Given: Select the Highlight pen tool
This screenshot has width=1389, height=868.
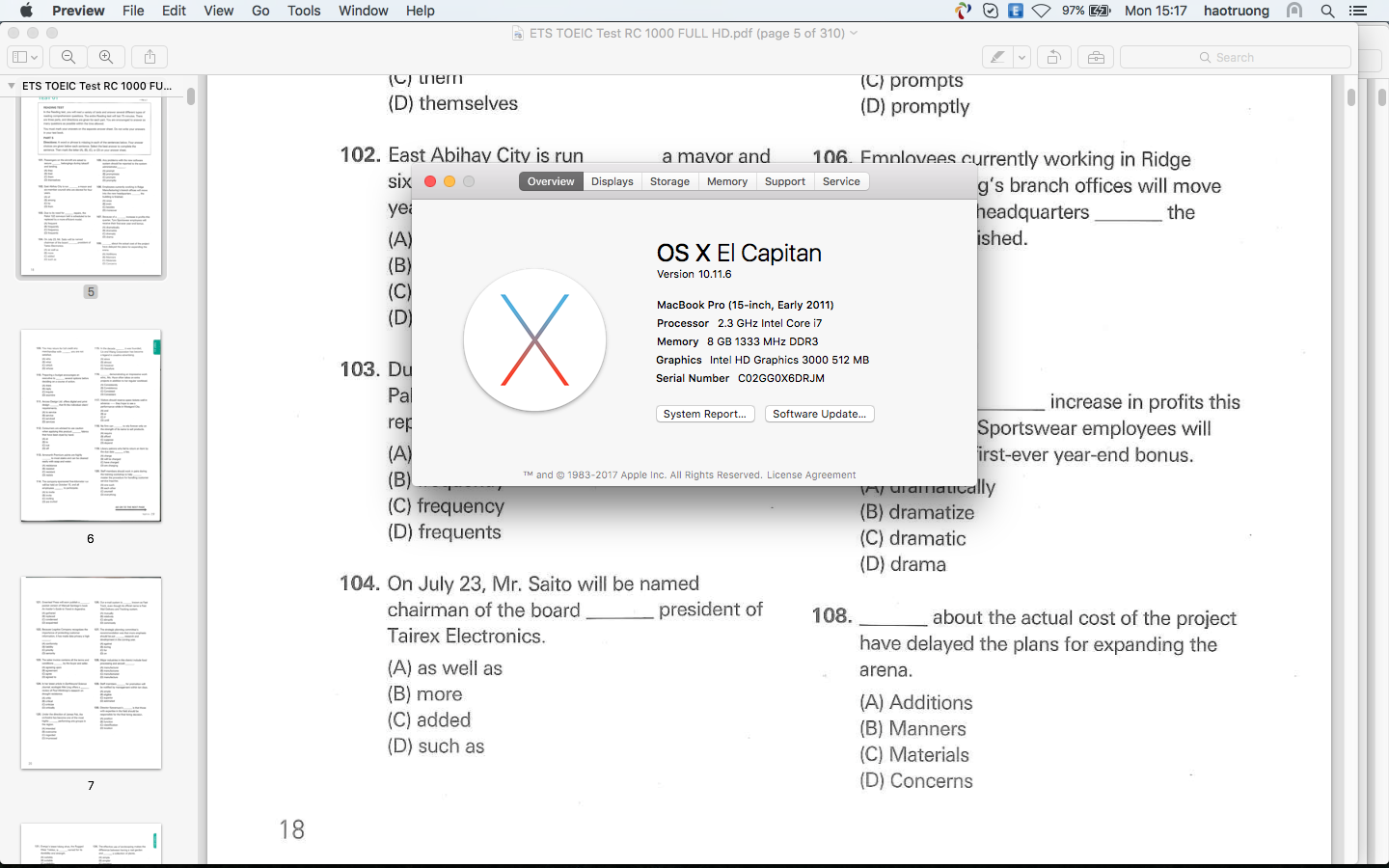Looking at the screenshot, I should click(x=997, y=57).
